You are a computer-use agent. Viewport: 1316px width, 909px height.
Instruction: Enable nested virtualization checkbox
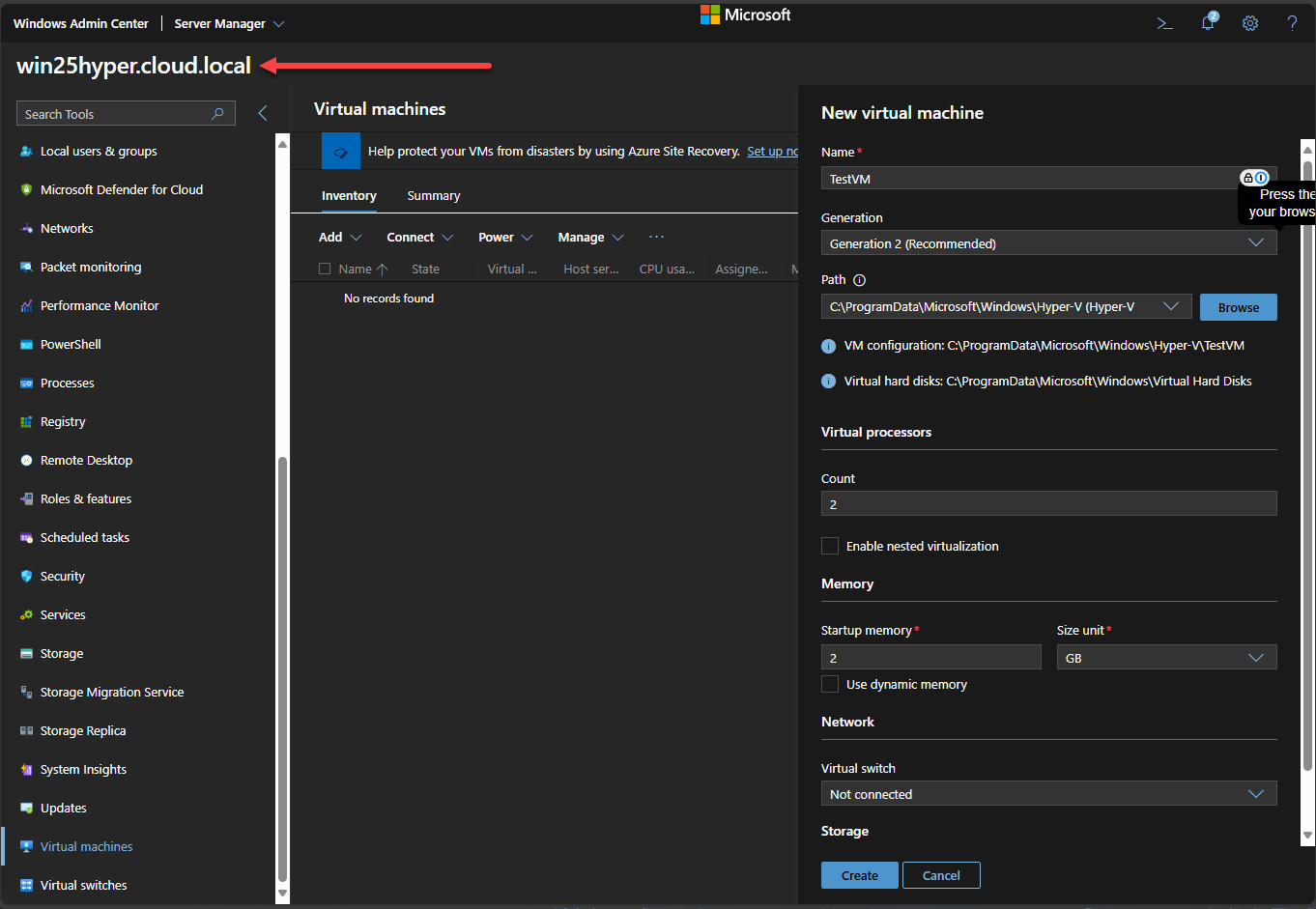pyautogui.click(x=830, y=546)
